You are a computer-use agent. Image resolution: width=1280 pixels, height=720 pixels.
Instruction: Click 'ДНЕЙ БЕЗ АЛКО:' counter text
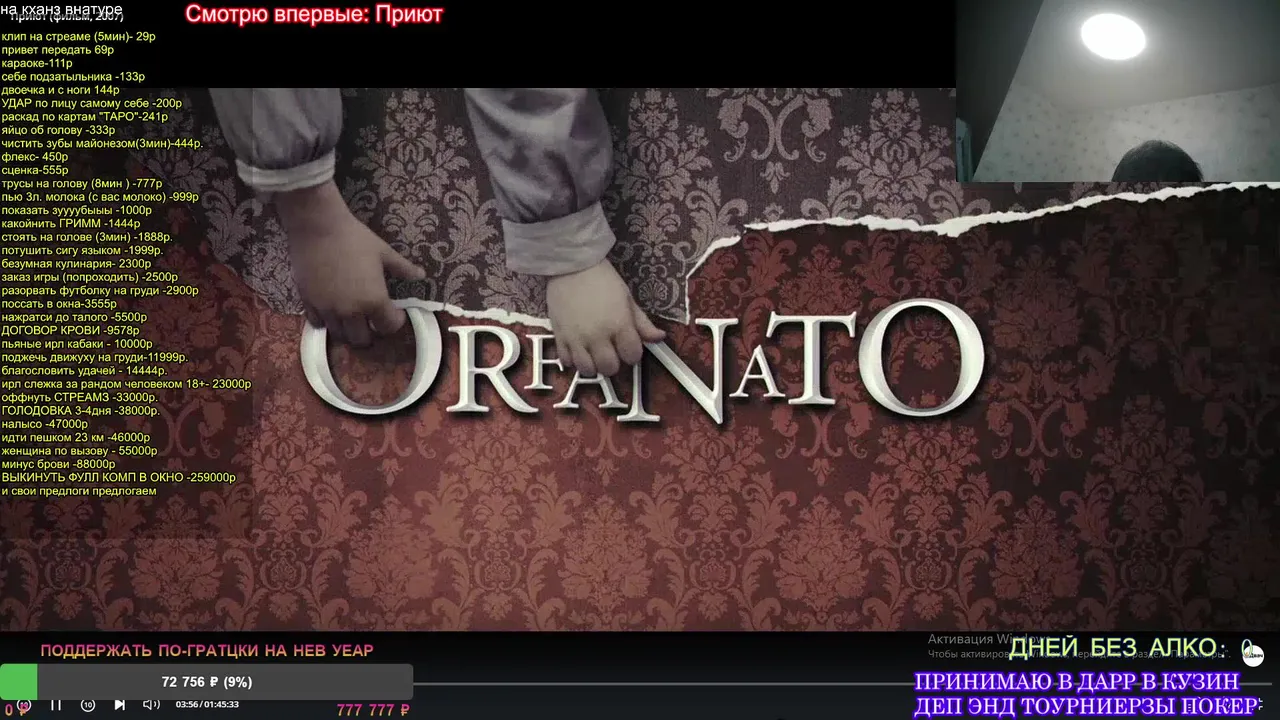(x=1118, y=648)
